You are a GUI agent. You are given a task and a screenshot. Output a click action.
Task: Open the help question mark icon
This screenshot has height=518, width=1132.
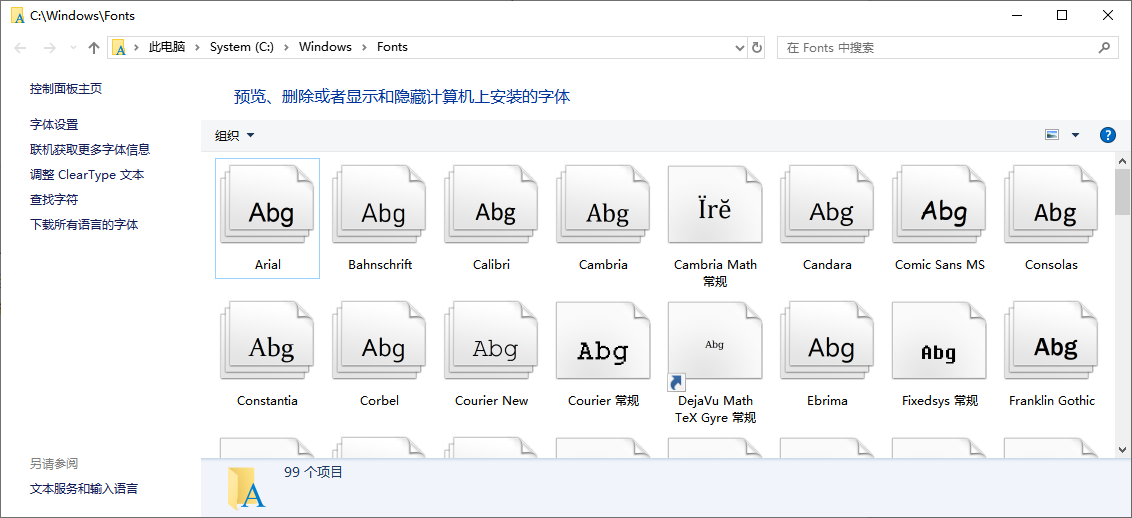point(1107,135)
